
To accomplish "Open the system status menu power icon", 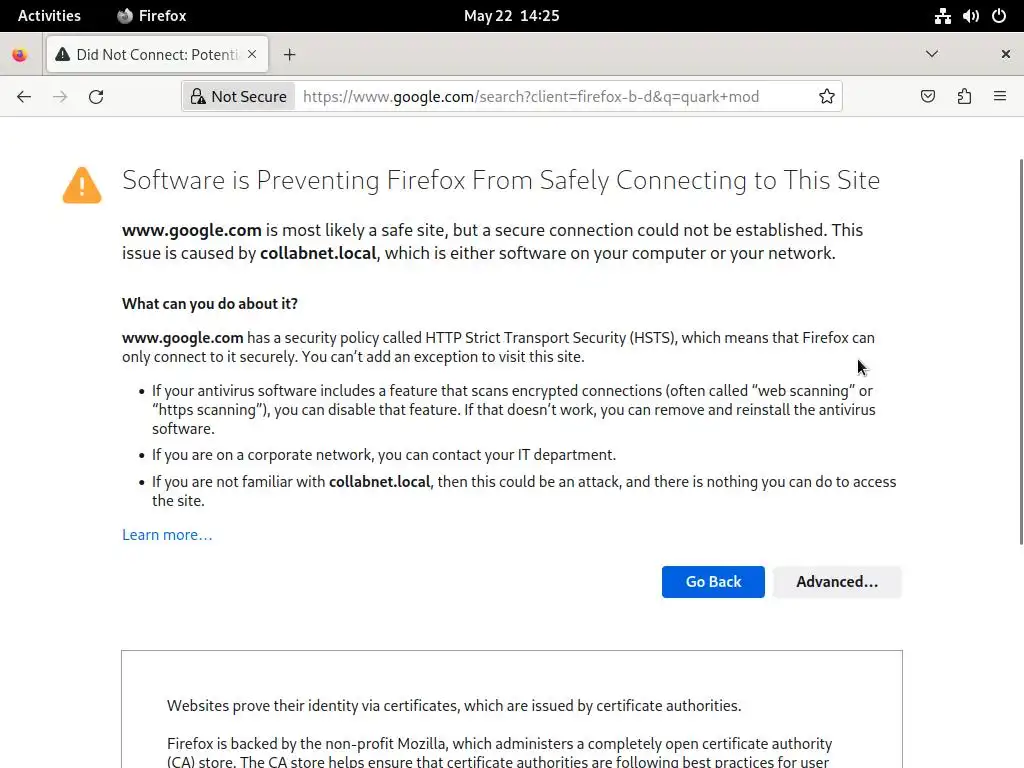I will coord(998,16).
